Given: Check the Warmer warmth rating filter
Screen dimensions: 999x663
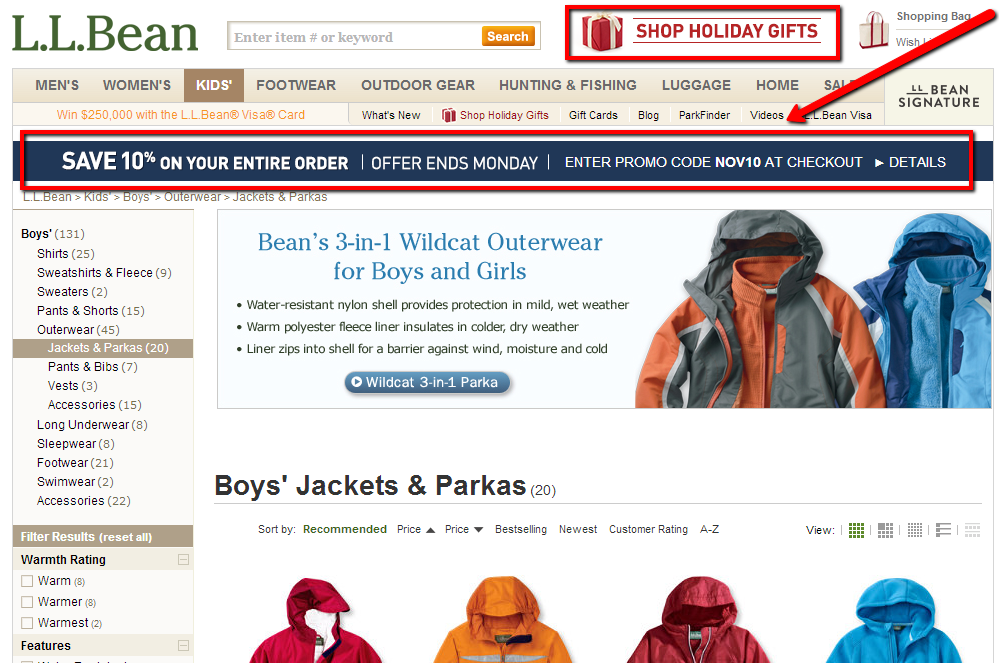Looking at the screenshot, I should (x=27, y=602).
